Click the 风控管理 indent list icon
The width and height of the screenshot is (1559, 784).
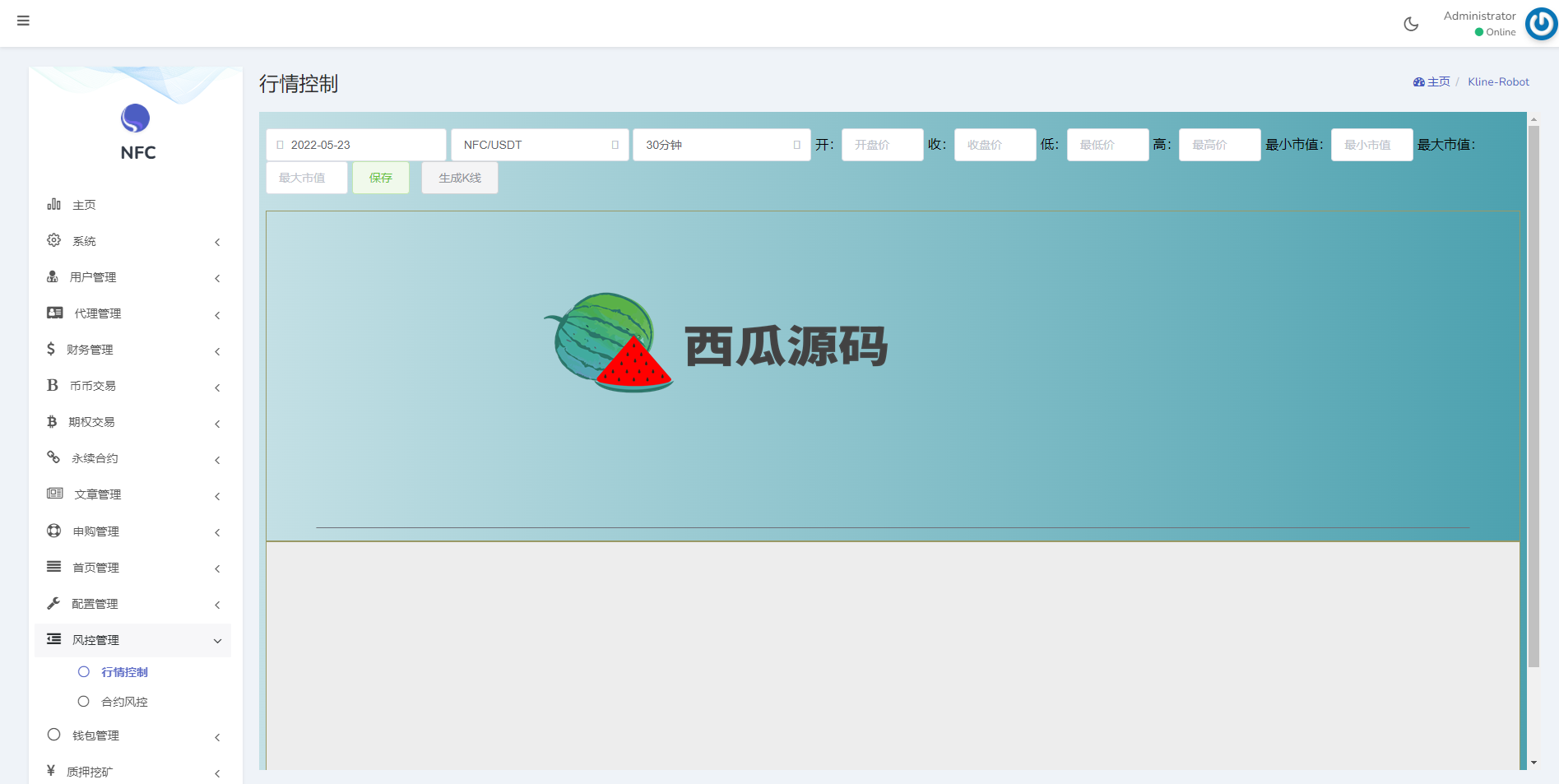[54, 639]
